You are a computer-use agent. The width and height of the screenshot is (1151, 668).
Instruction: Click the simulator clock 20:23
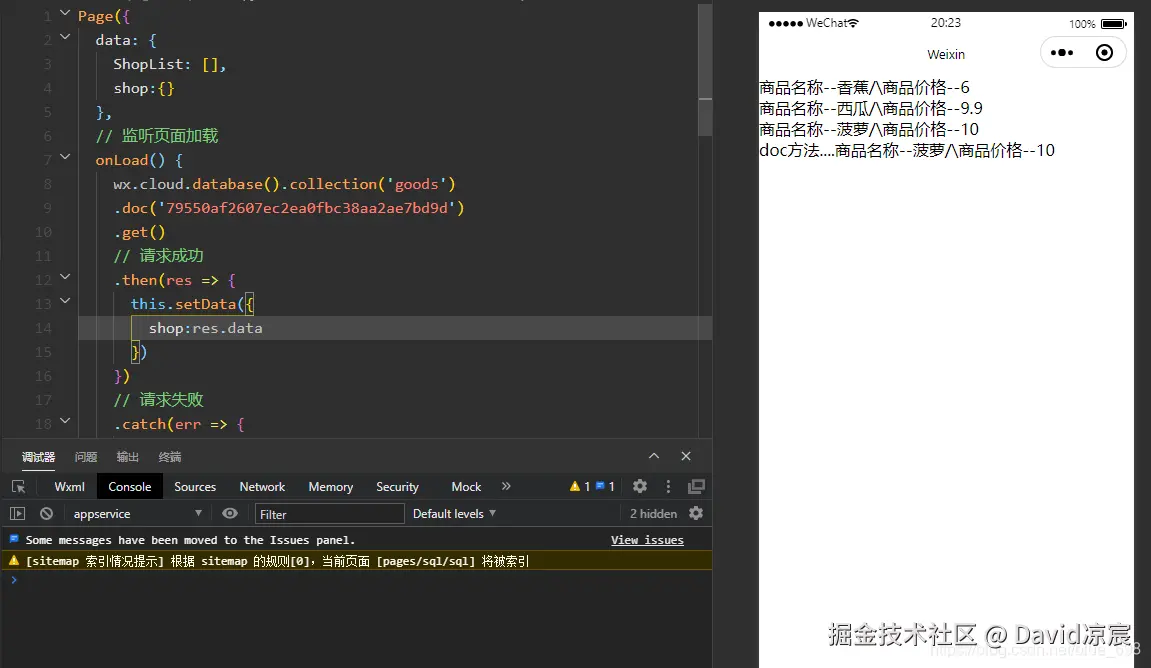pyautogui.click(x=945, y=23)
